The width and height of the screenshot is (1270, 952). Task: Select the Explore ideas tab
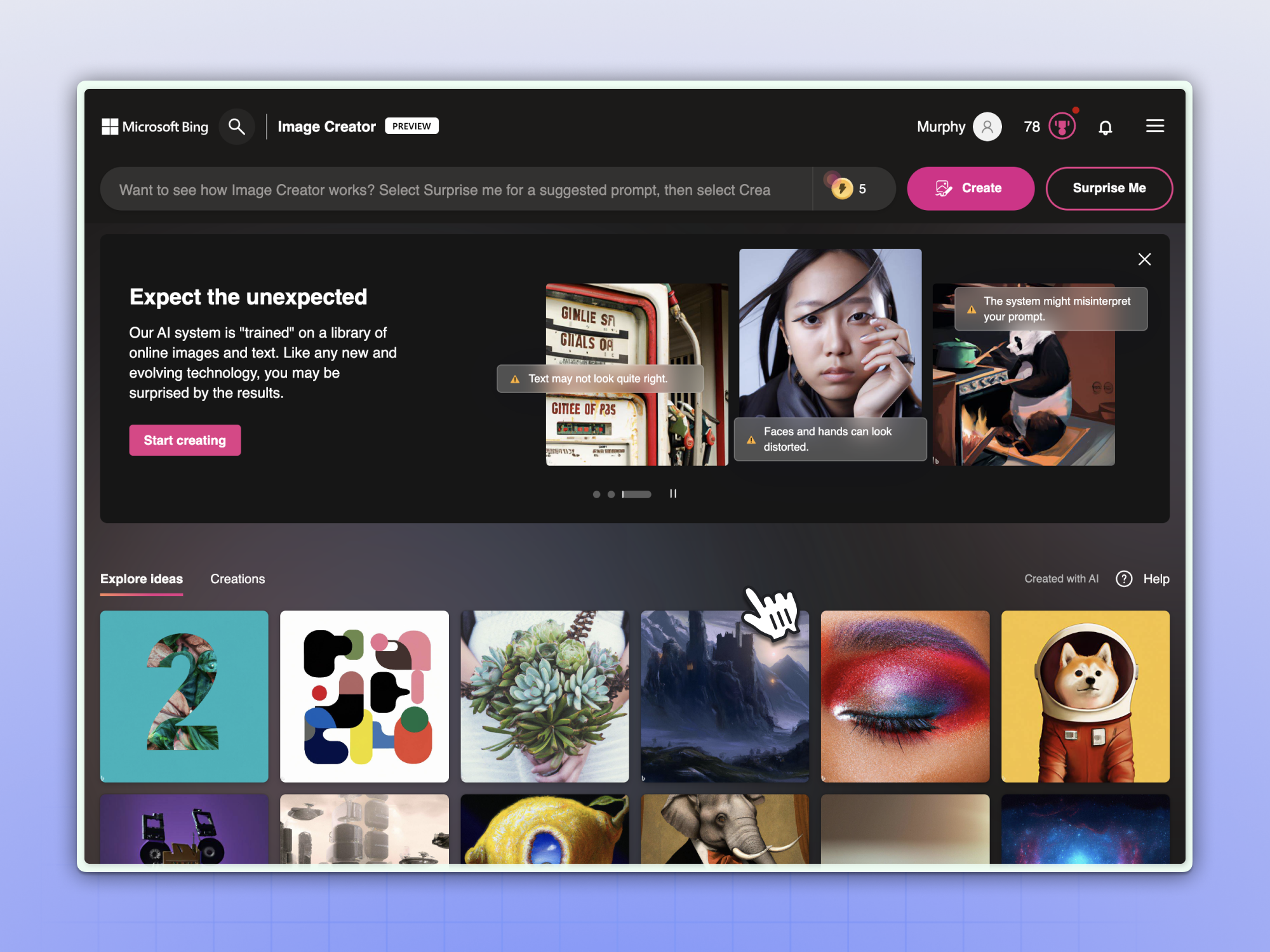[141, 579]
